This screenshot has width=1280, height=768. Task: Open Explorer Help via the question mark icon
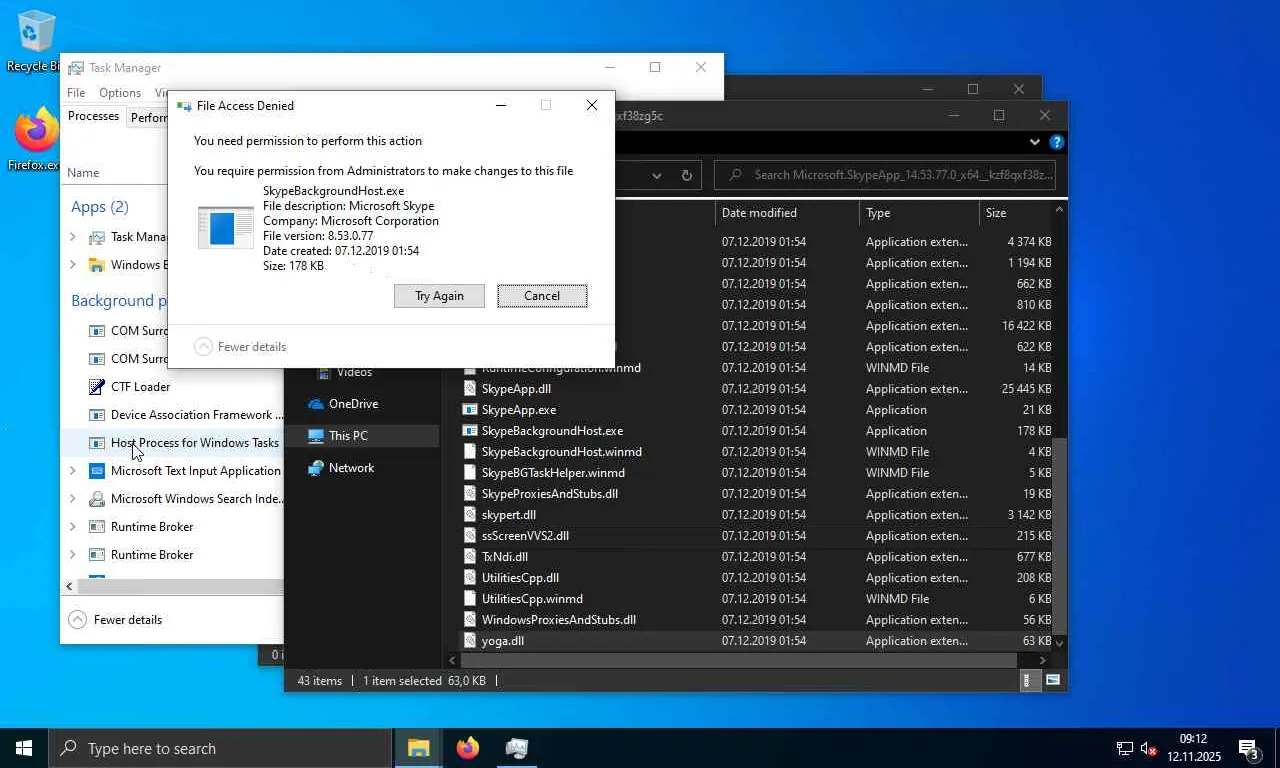[x=1056, y=142]
